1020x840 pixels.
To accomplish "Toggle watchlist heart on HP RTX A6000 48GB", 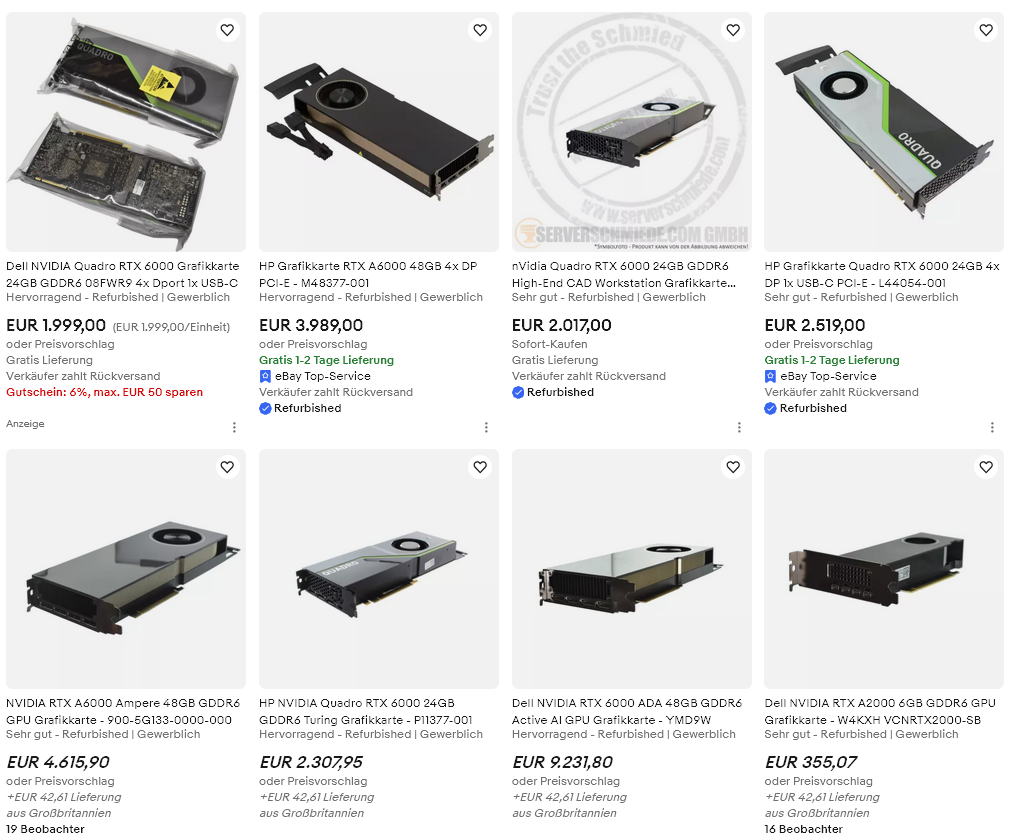I will pos(480,30).
